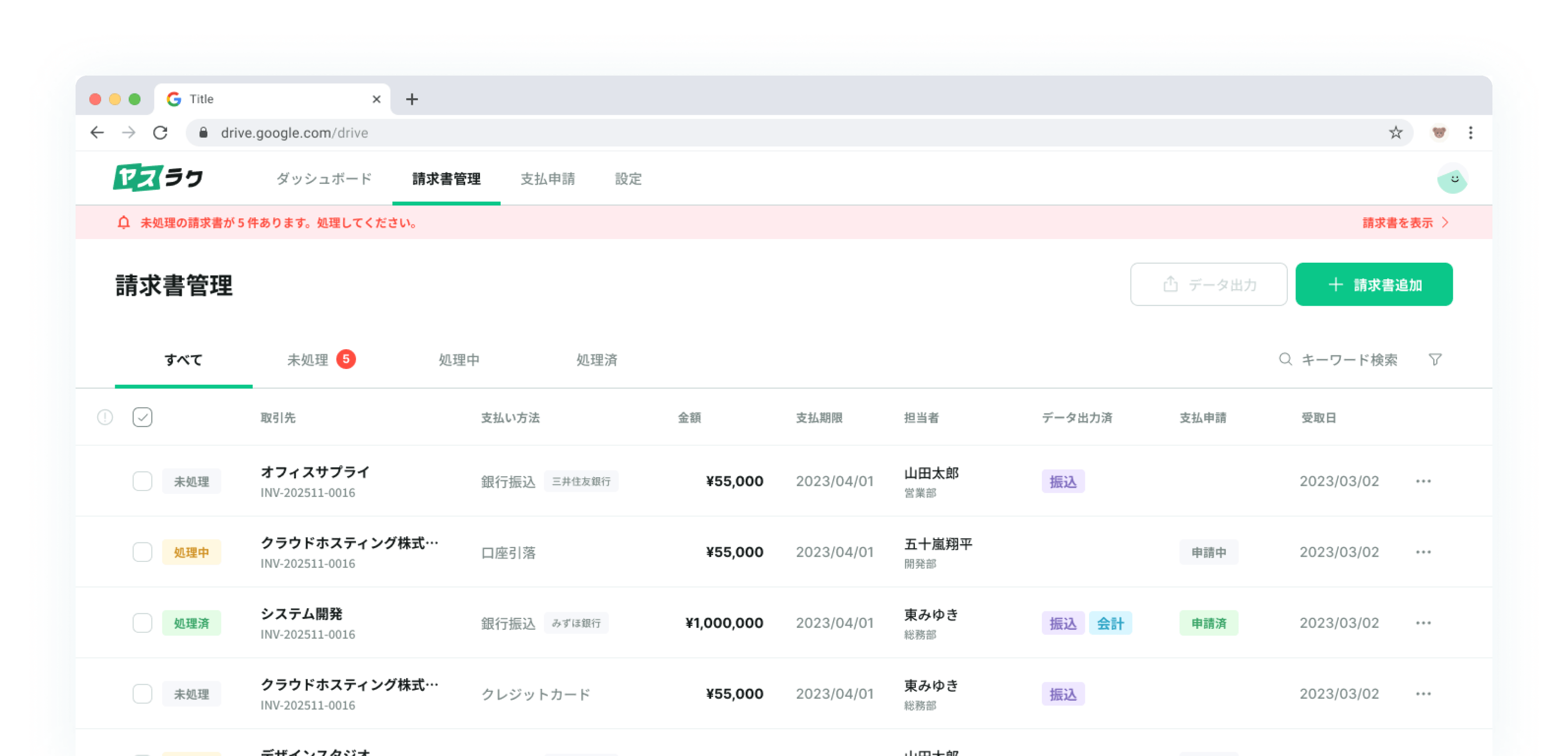Click the 取引先 column header
This screenshot has width=1568, height=756.
click(x=278, y=418)
